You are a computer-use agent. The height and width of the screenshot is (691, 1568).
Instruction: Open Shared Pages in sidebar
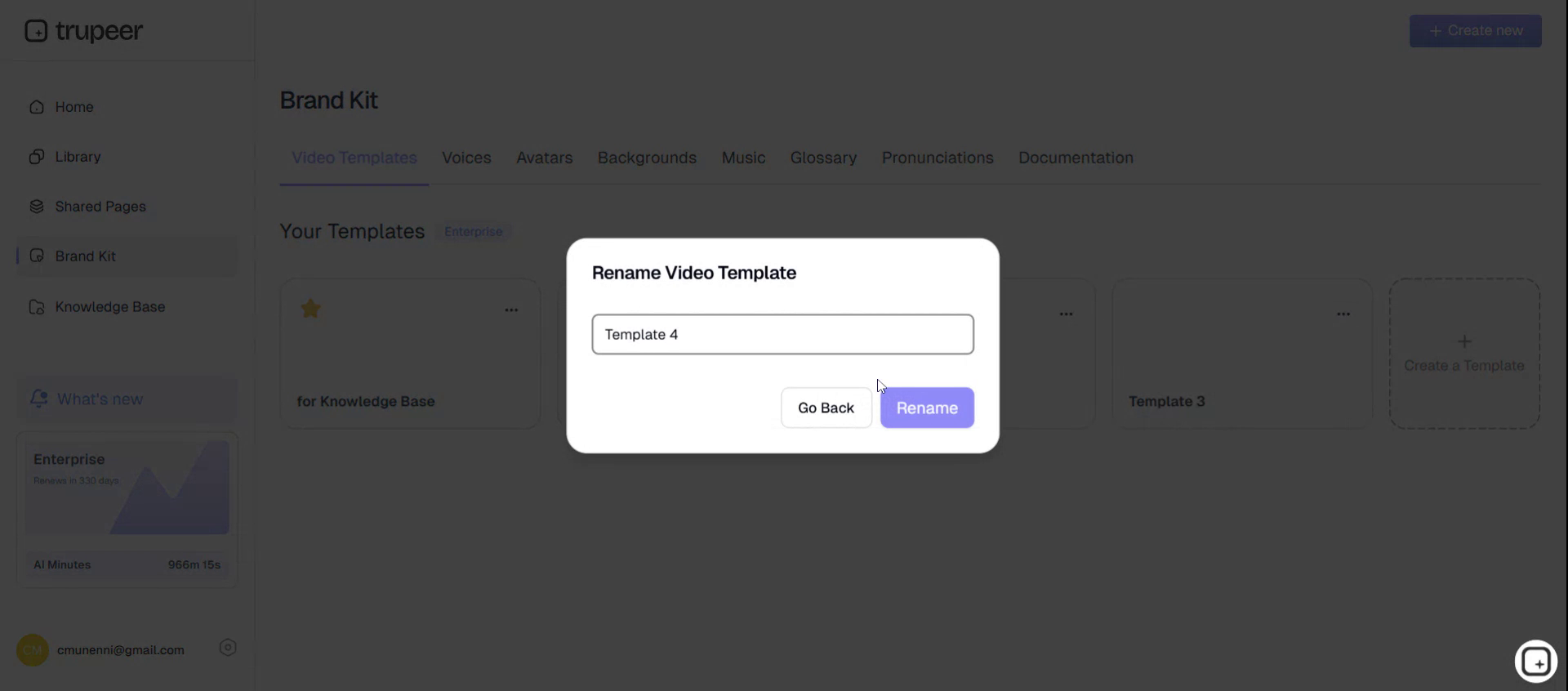coord(100,207)
